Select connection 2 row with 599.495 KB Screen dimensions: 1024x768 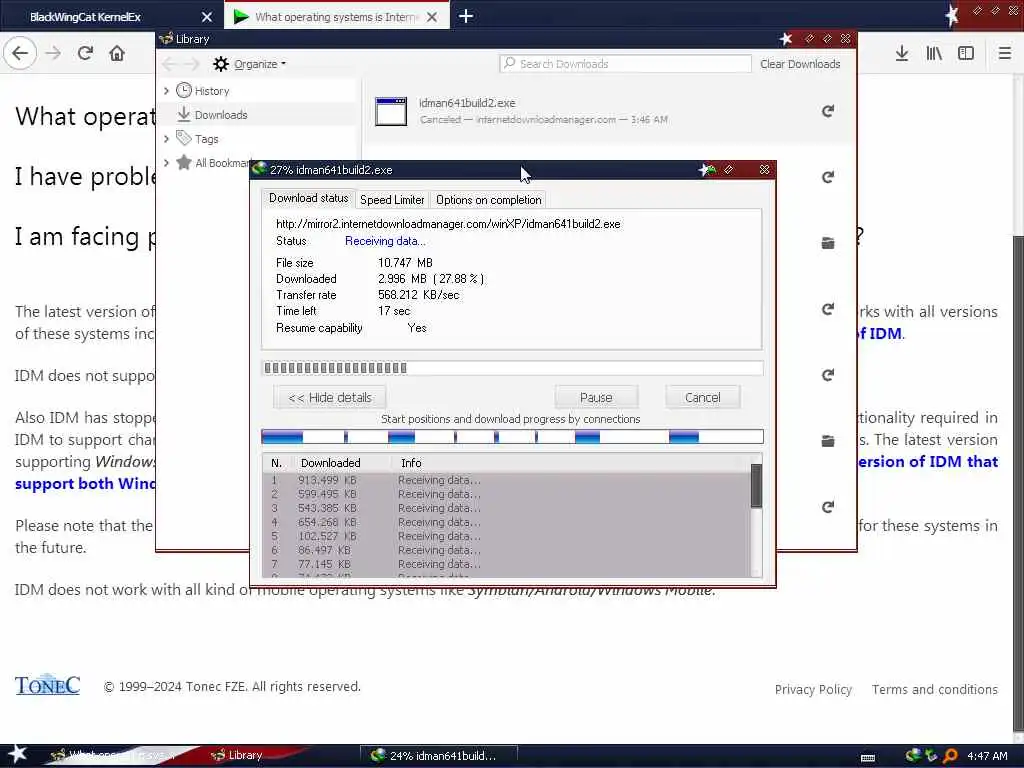pos(506,494)
